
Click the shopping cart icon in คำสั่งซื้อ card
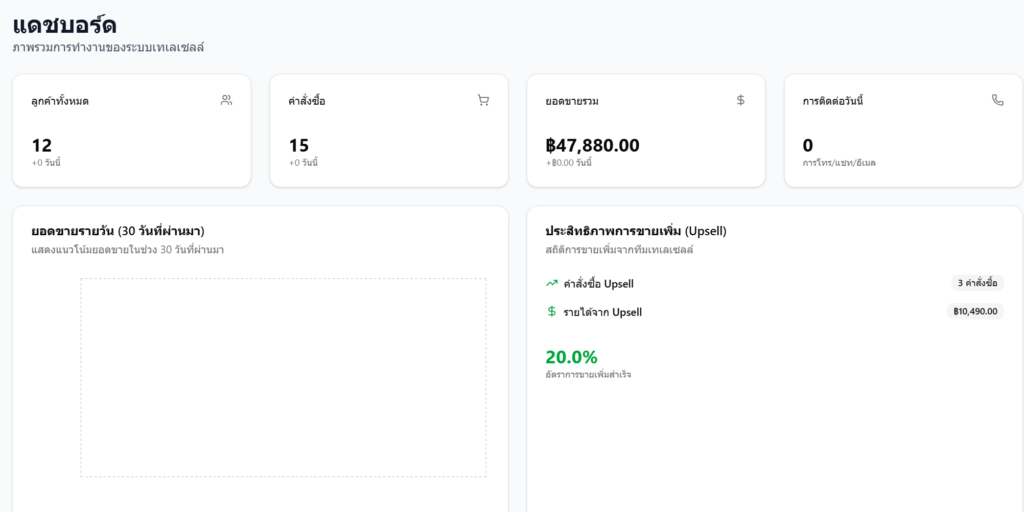point(483,100)
